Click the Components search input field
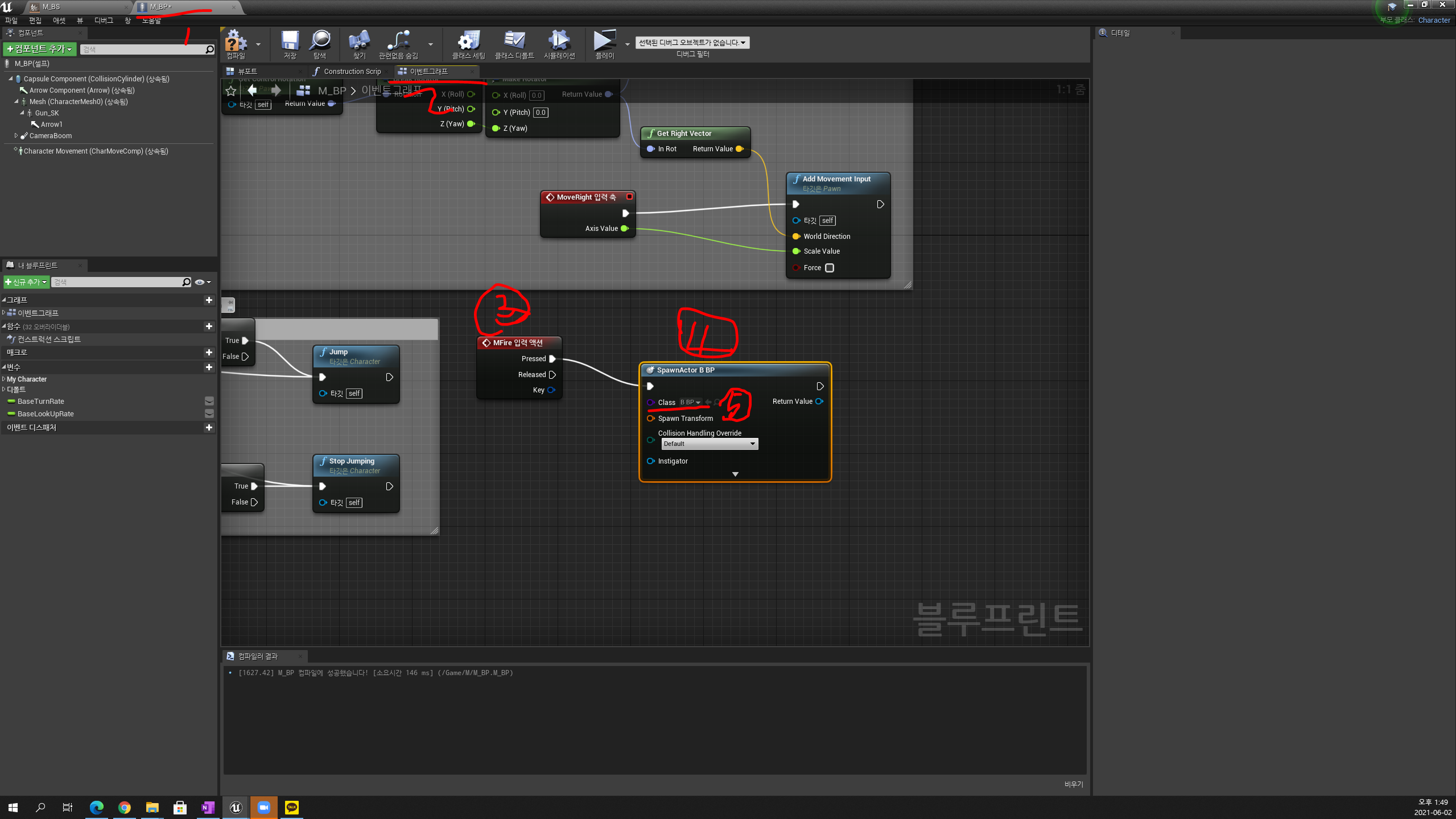 coord(142,49)
